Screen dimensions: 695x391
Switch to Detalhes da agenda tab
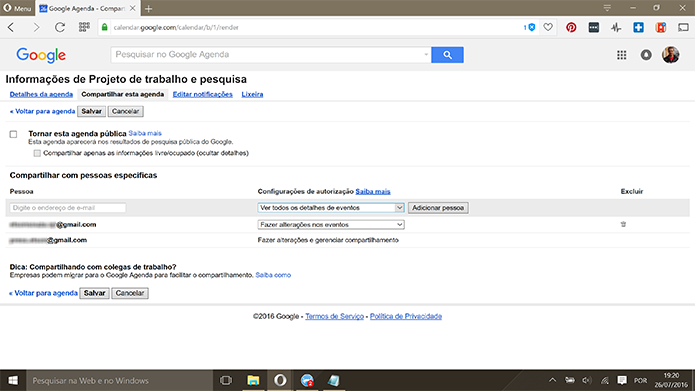[x=41, y=94]
